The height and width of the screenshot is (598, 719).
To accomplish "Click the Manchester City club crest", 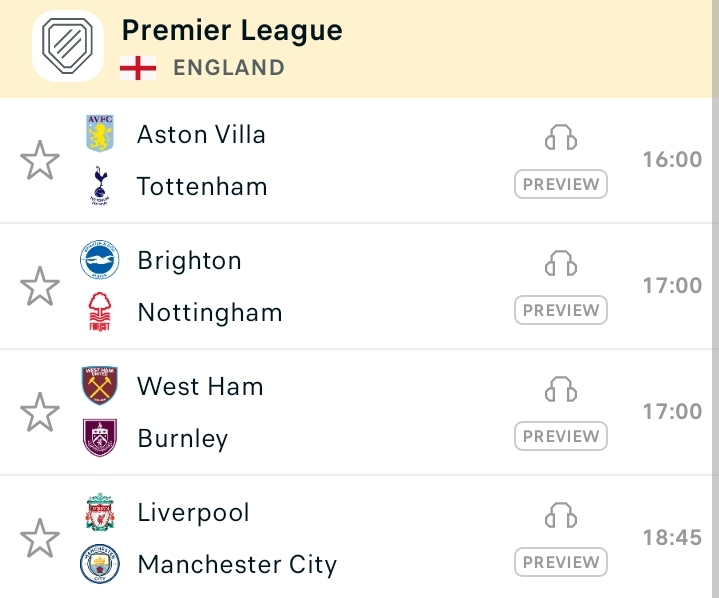I will click(x=100, y=564).
